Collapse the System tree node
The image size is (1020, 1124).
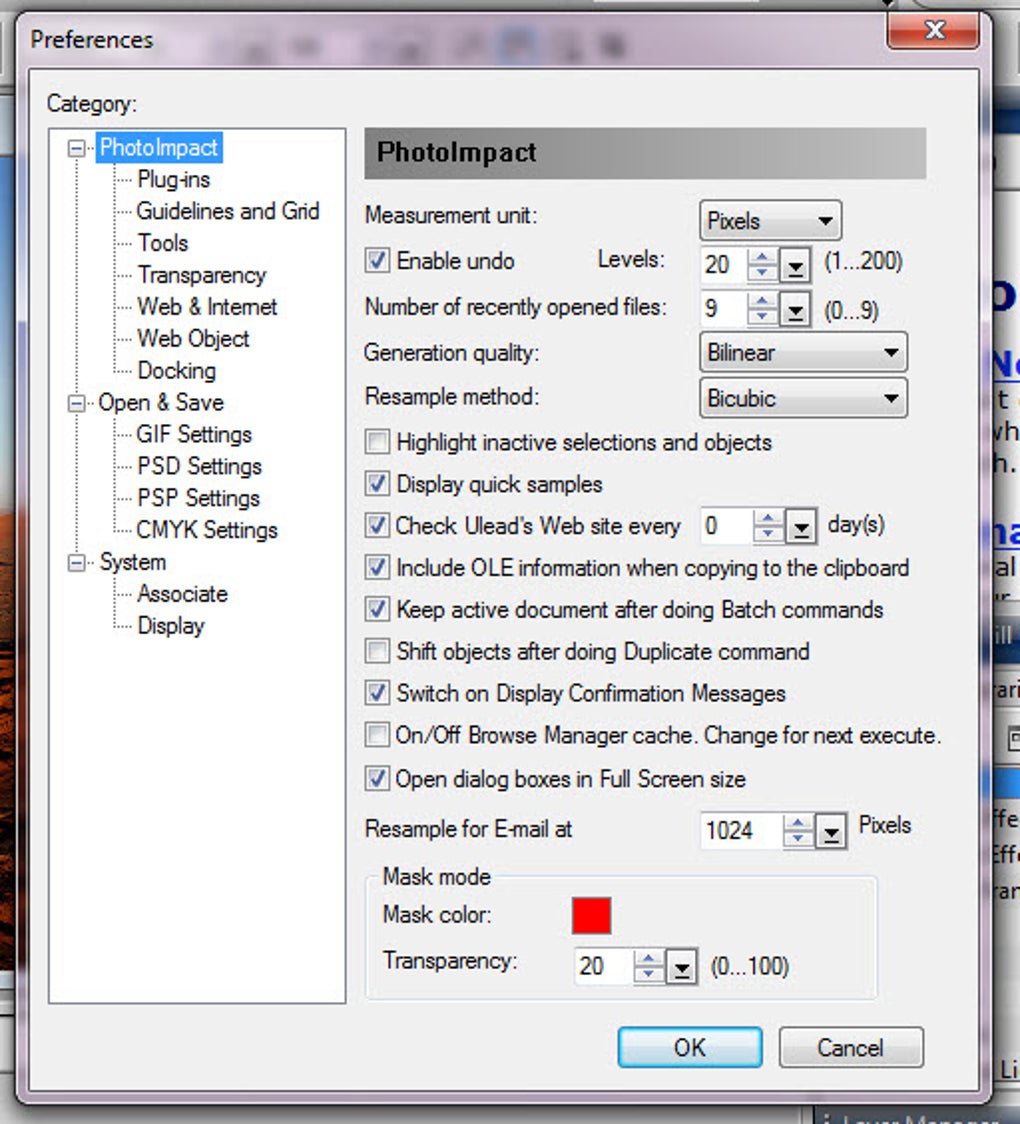tap(76, 563)
